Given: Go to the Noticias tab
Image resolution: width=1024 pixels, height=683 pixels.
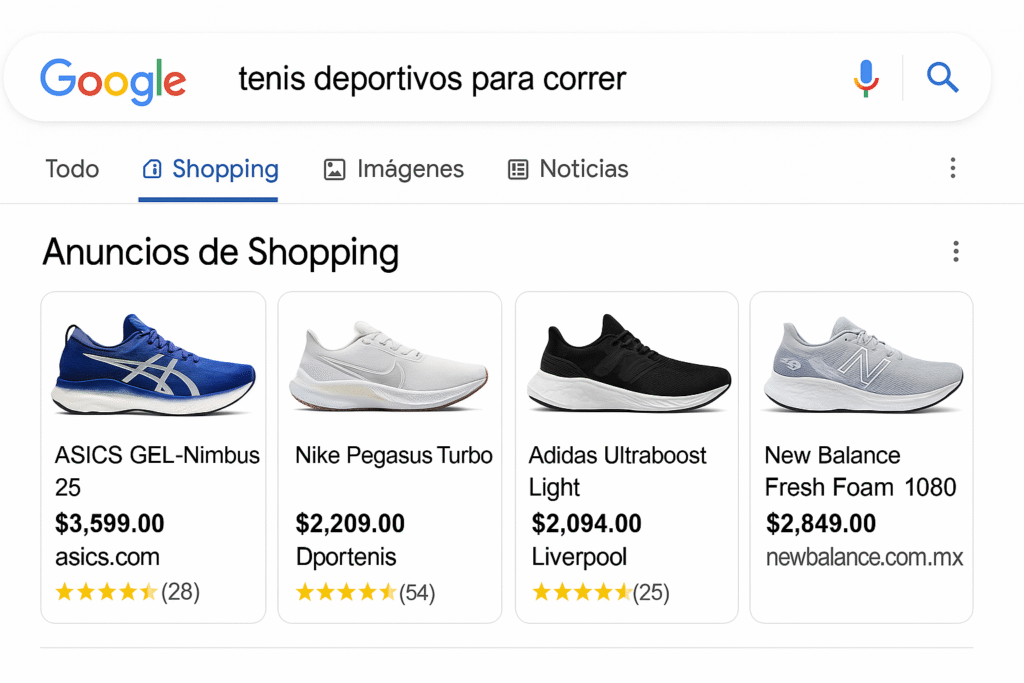Looking at the screenshot, I should tap(568, 169).
